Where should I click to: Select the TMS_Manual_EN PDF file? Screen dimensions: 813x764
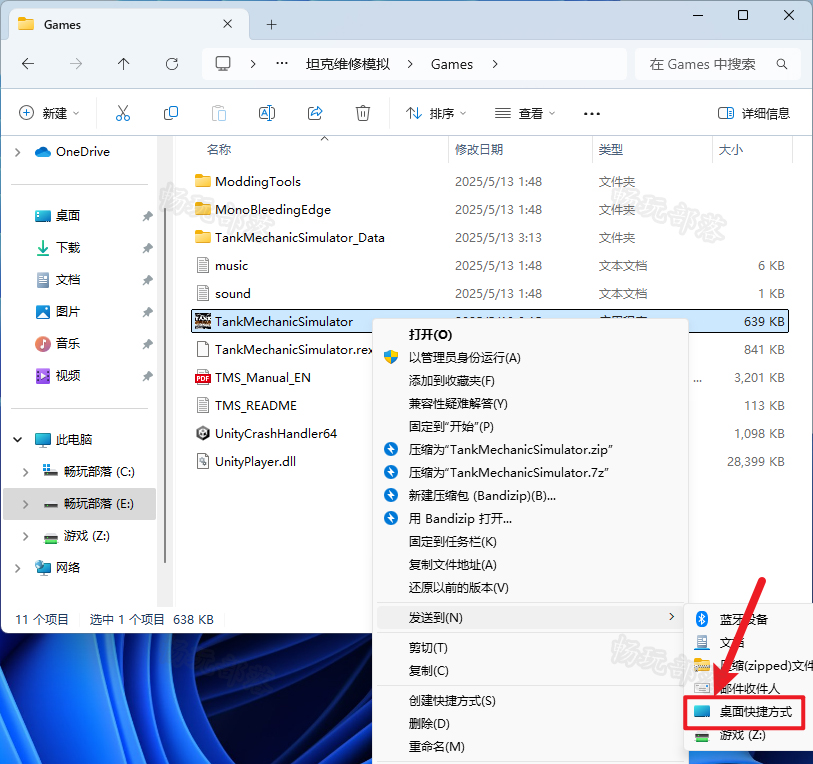tap(262, 378)
